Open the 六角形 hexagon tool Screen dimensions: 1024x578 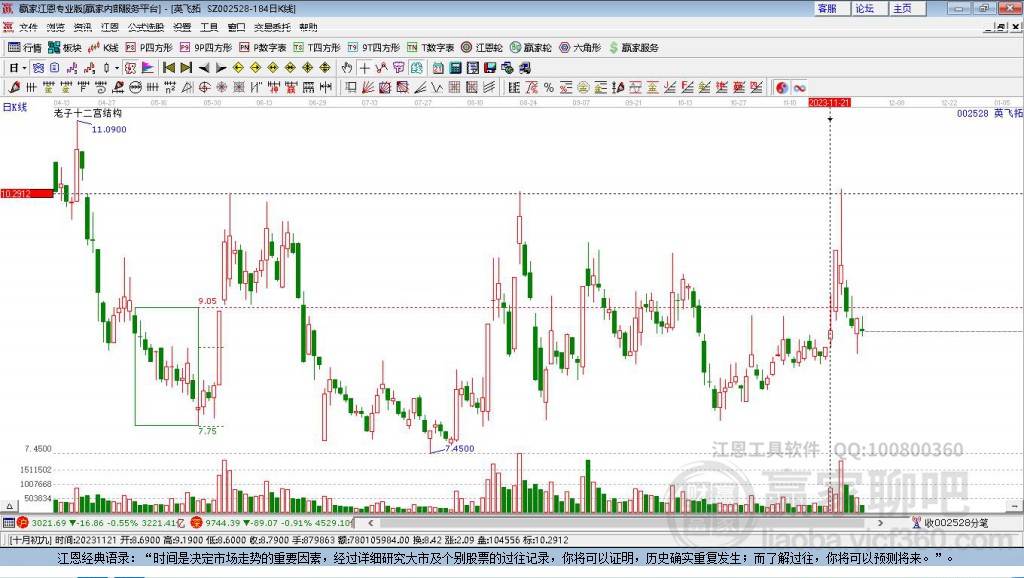(580, 48)
